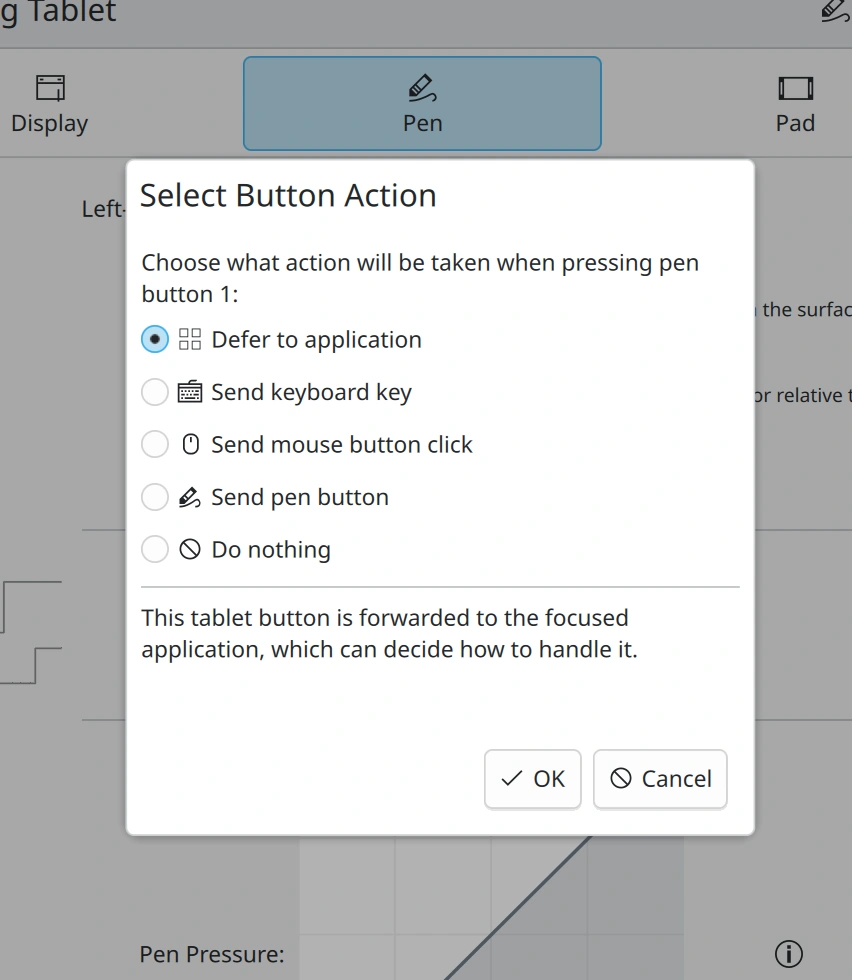Click the drawing tablet icon in title bar
Viewport: 852px width, 980px height.
835,11
